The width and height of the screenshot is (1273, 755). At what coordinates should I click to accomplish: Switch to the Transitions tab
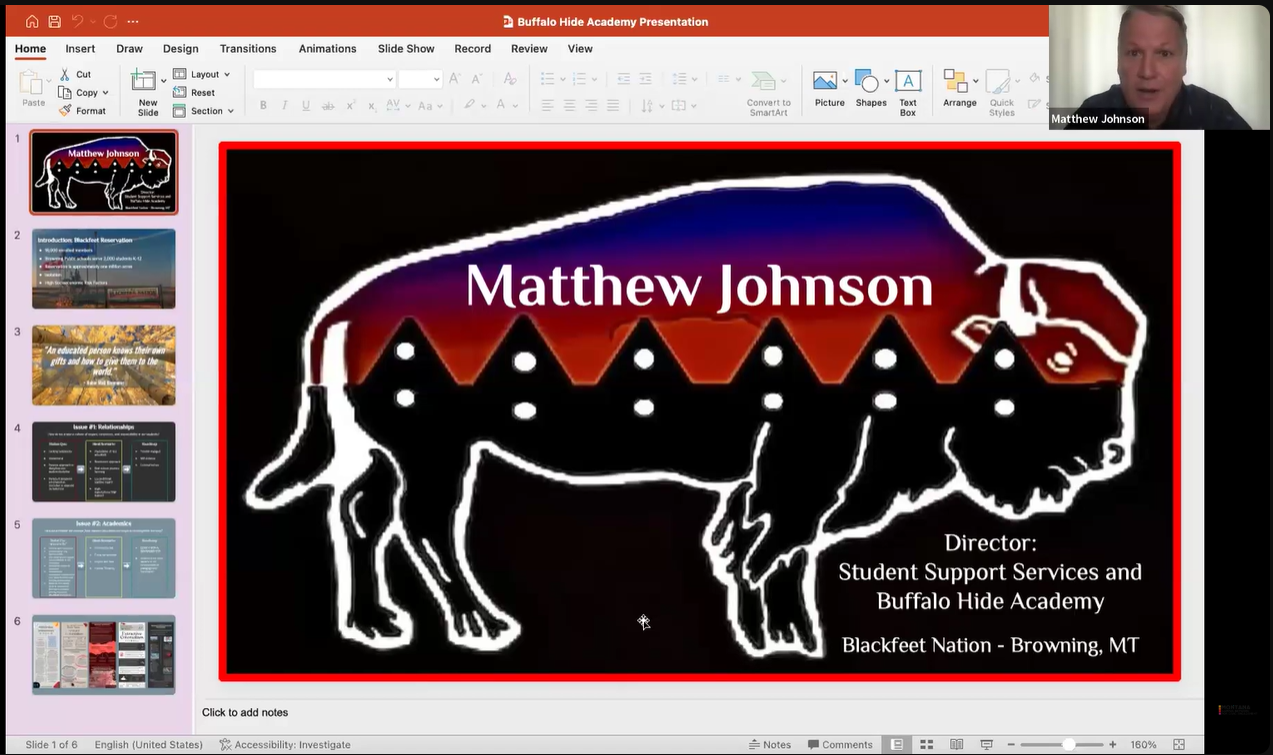pos(248,49)
